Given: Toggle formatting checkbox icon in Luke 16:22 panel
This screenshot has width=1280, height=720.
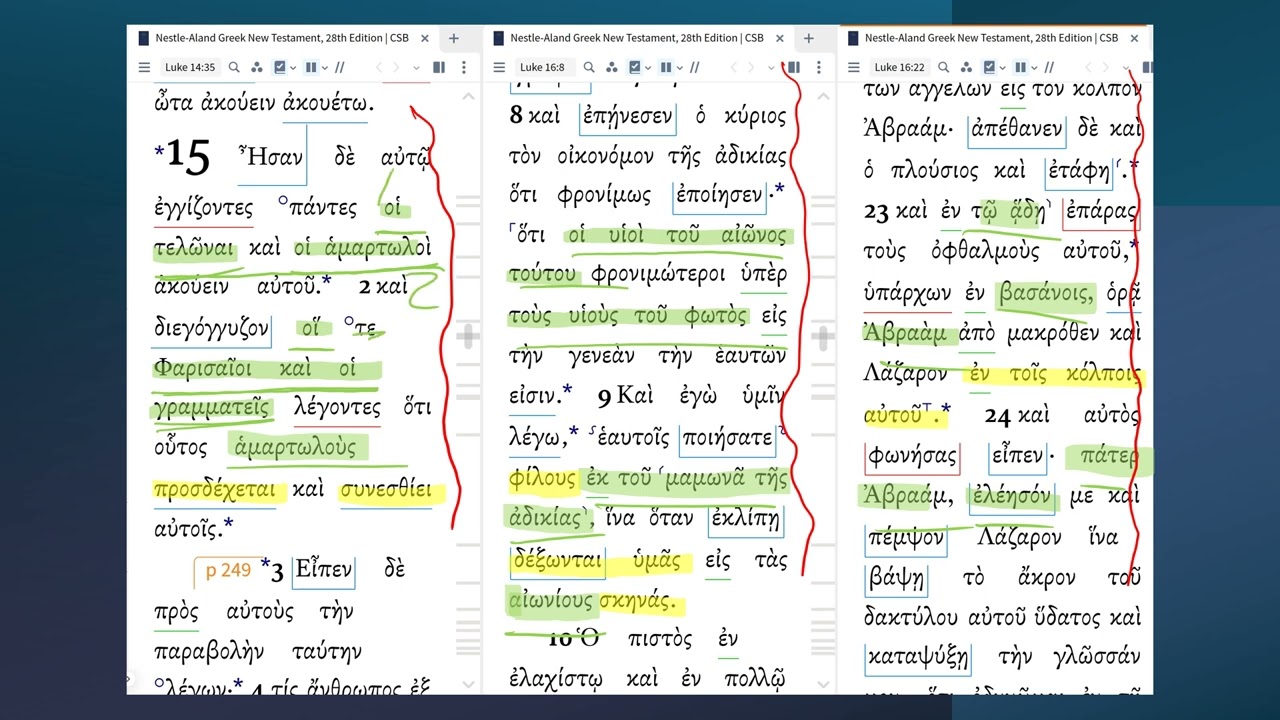Looking at the screenshot, I should point(989,67).
